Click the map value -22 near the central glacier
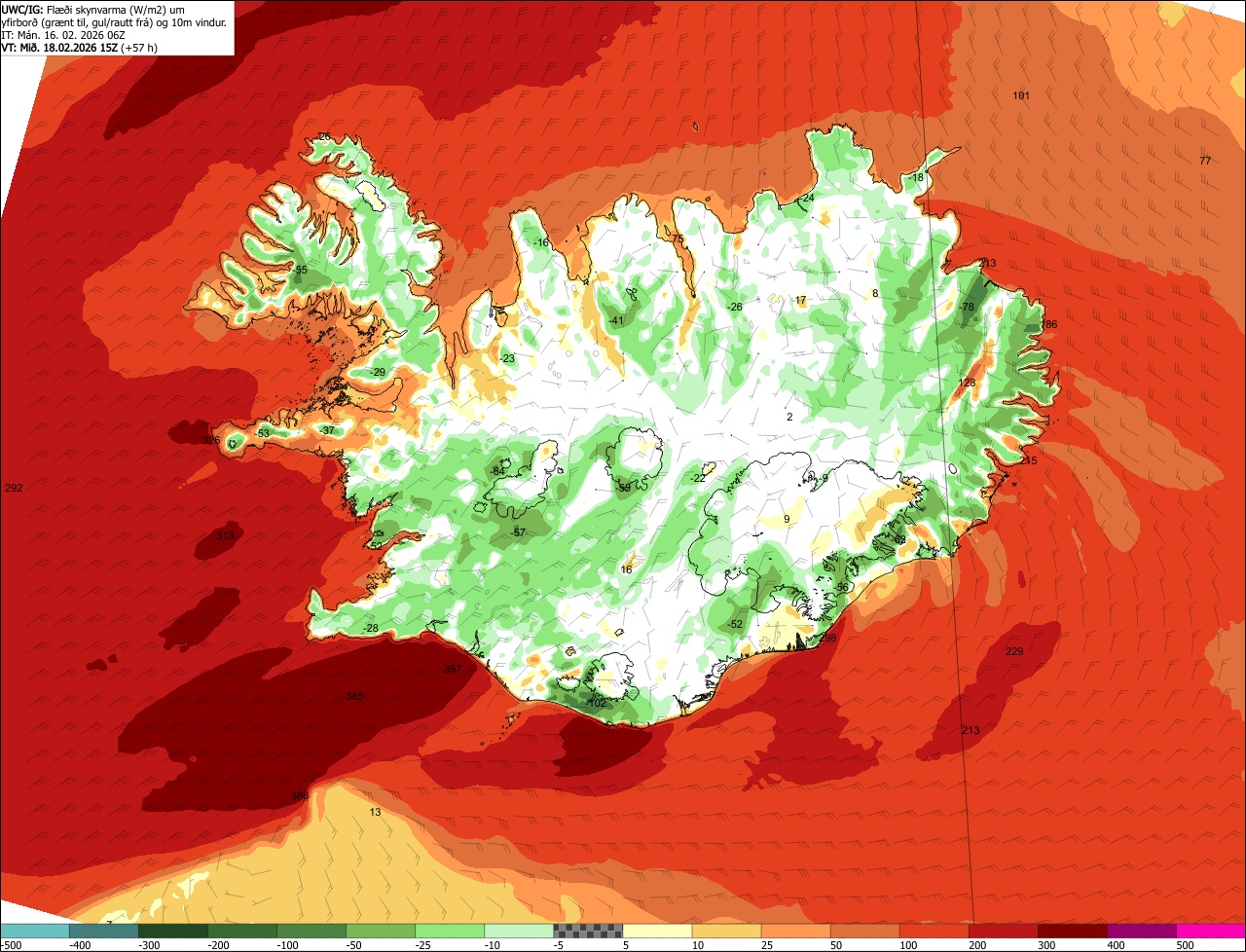 [698, 478]
